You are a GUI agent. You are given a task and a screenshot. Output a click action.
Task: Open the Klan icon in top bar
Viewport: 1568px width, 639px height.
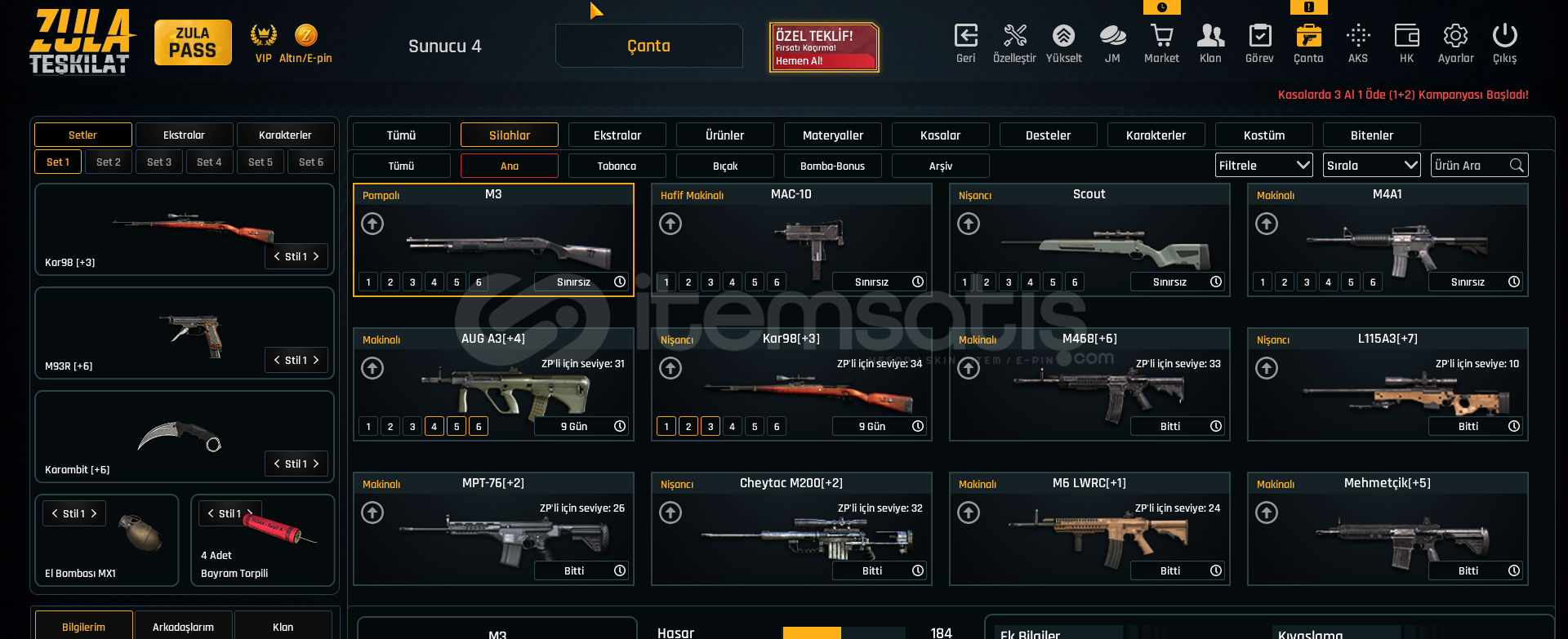pos(1210,36)
